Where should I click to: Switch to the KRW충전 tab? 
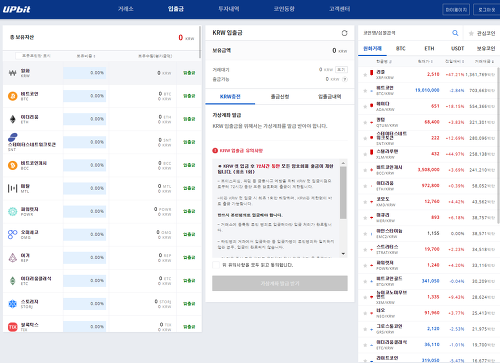[230, 97]
